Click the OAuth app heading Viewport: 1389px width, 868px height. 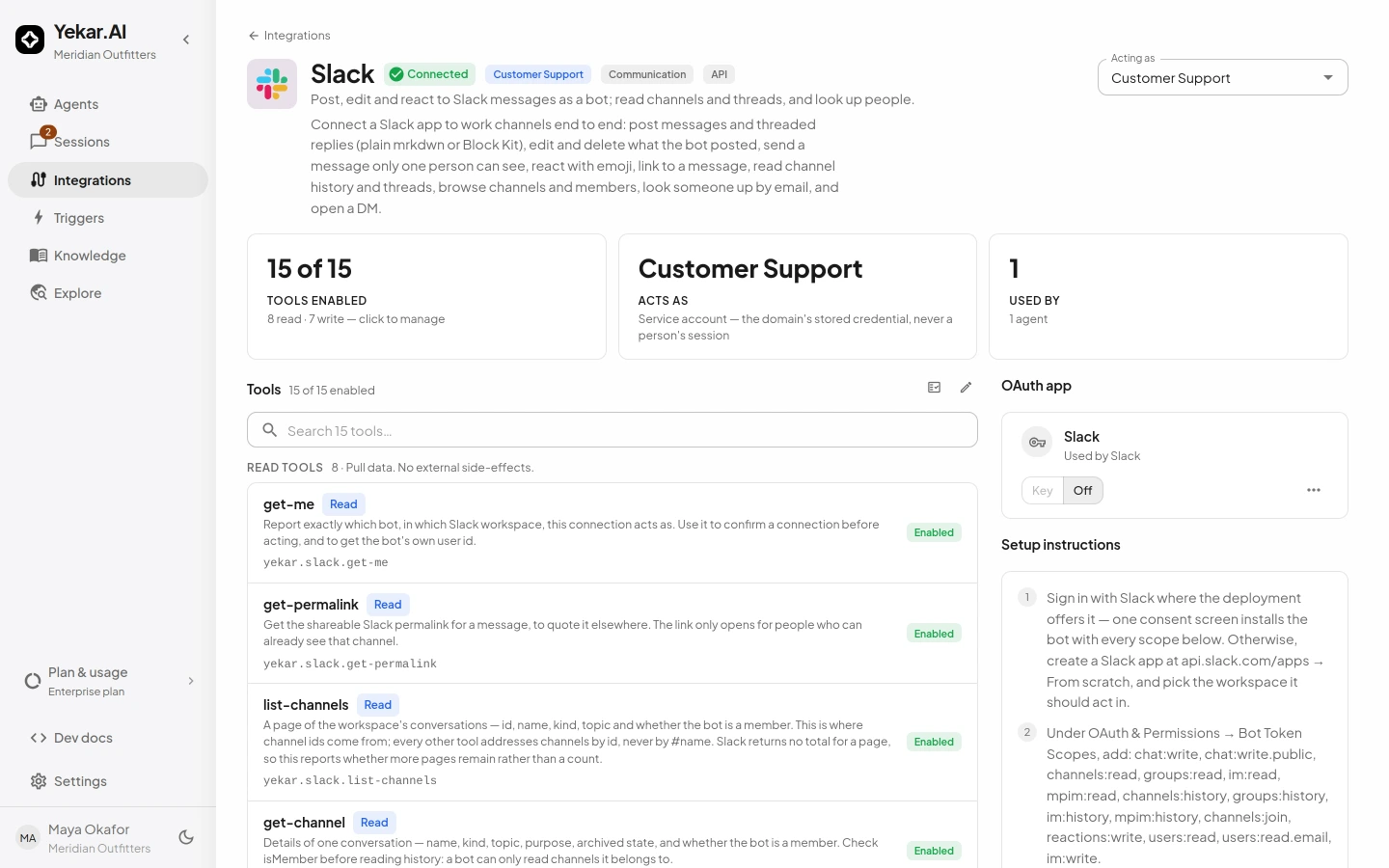1036,386
